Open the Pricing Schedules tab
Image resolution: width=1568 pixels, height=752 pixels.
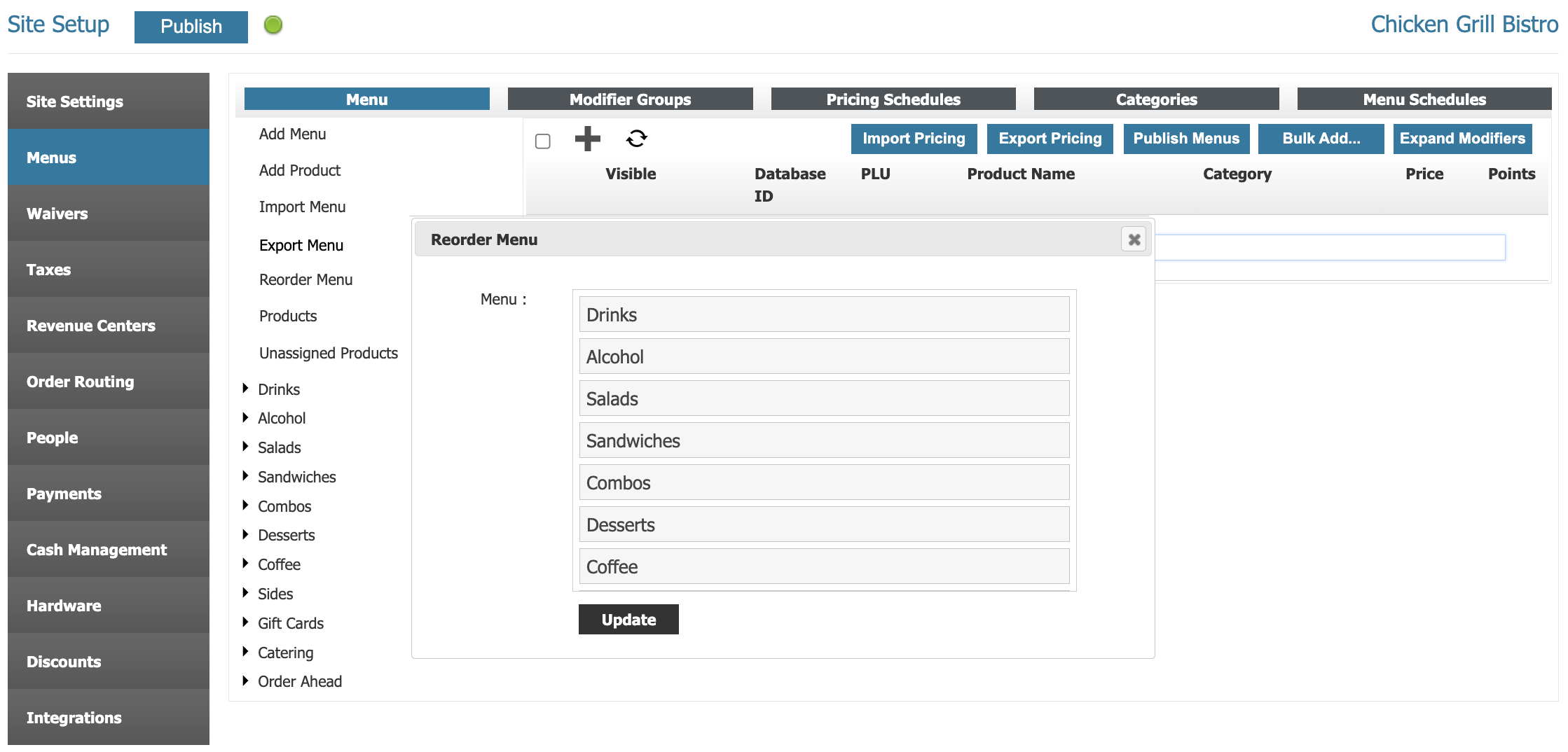(x=893, y=99)
